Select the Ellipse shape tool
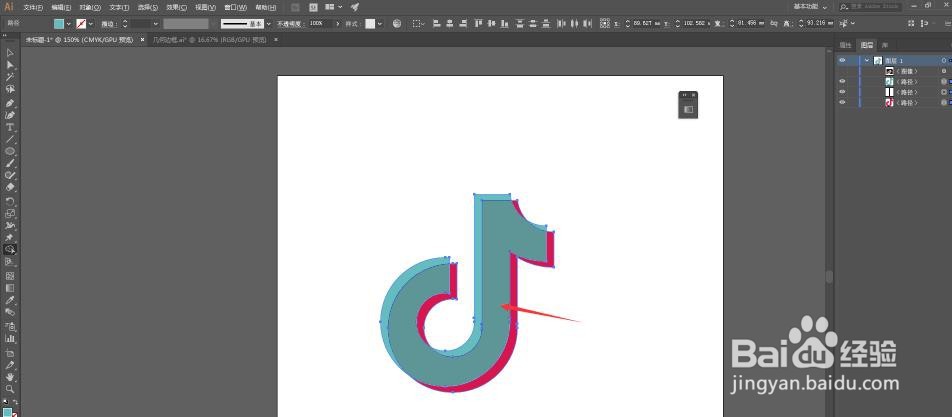Viewport: 952px width, 417px height. click(10, 151)
